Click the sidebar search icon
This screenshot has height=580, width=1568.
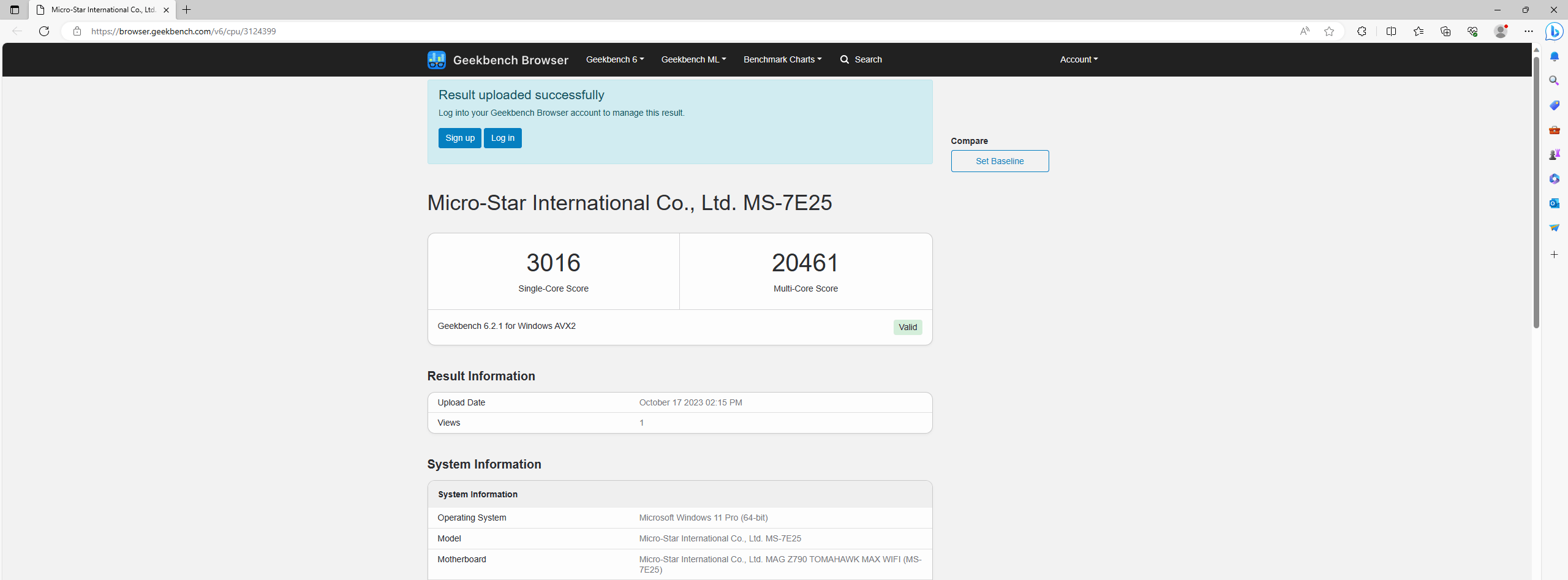pos(1555,81)
